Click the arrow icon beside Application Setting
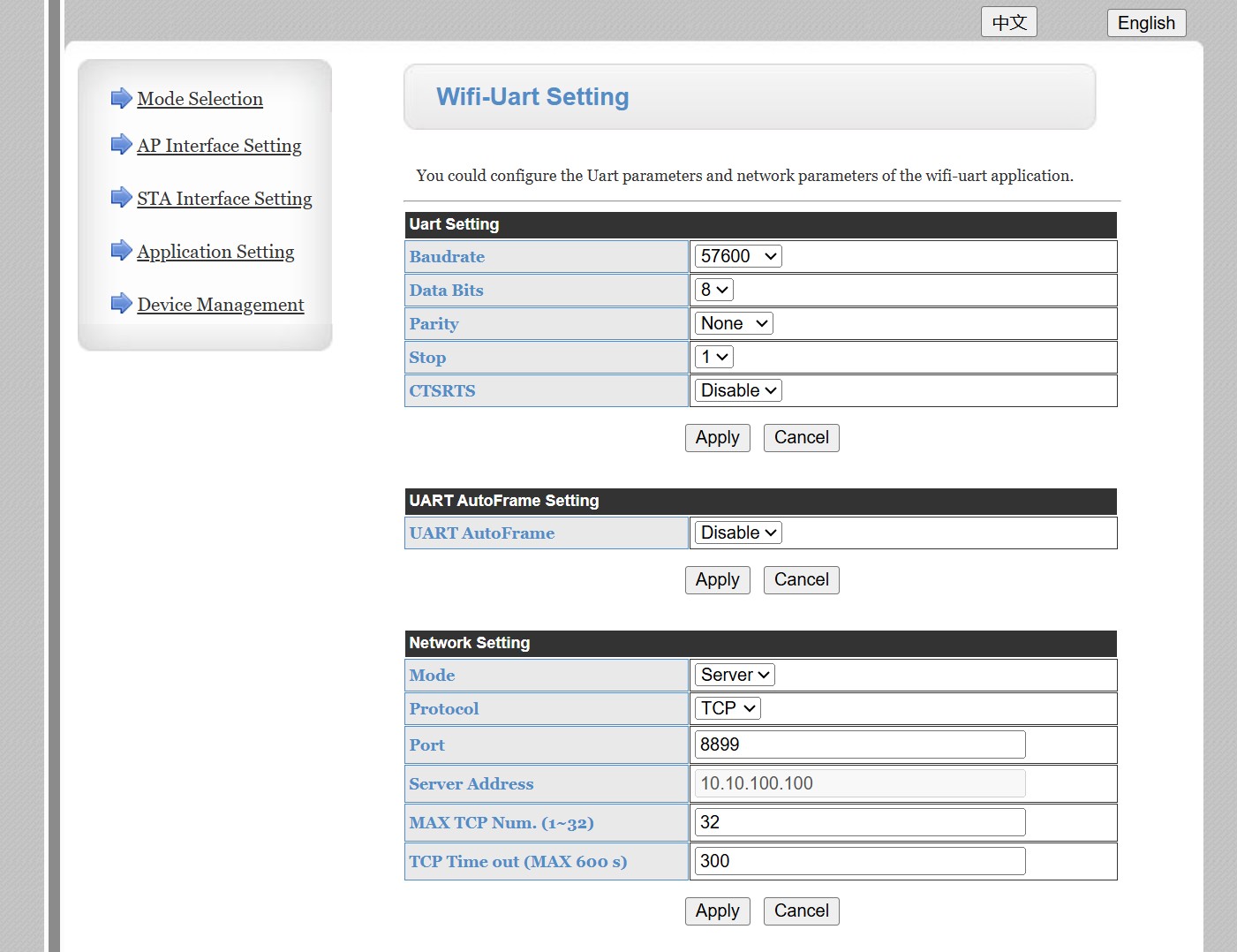1237x952 pixels. click(x=121, y=250)
